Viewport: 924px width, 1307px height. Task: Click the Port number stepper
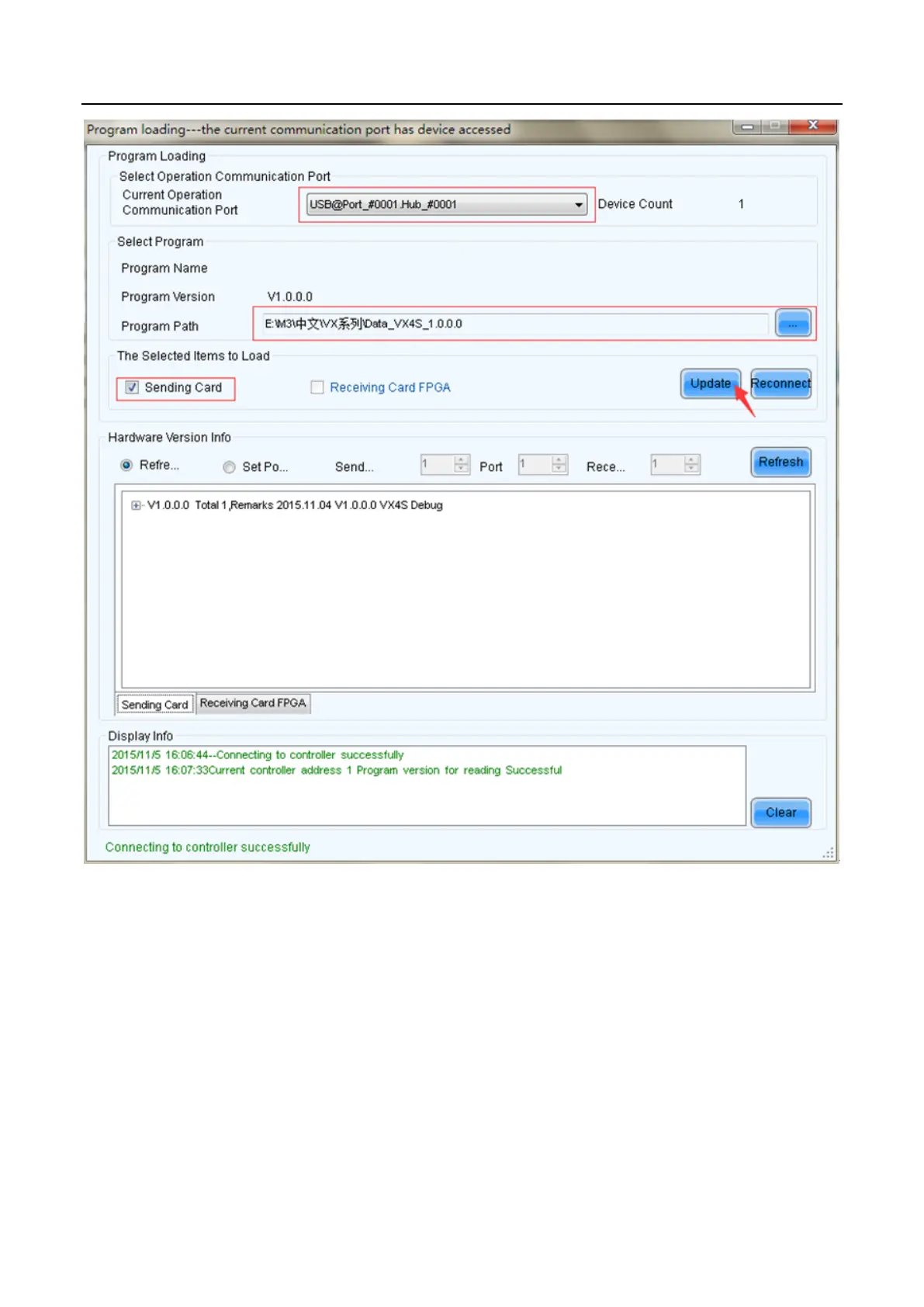click(x=543, y=465)
